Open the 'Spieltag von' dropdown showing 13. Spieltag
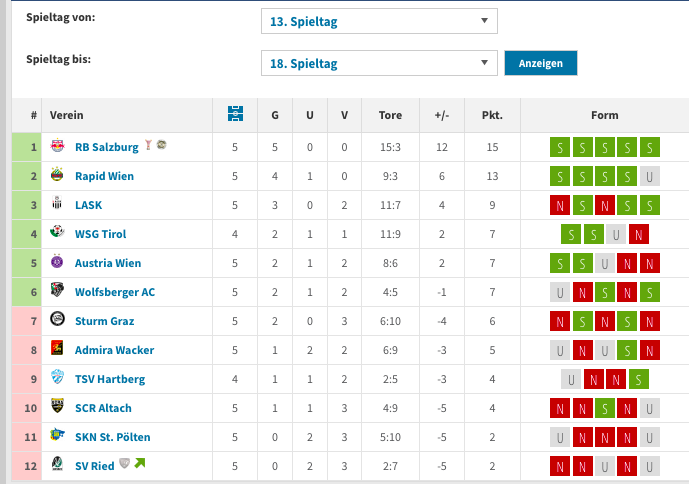 (x=379, y=21)
